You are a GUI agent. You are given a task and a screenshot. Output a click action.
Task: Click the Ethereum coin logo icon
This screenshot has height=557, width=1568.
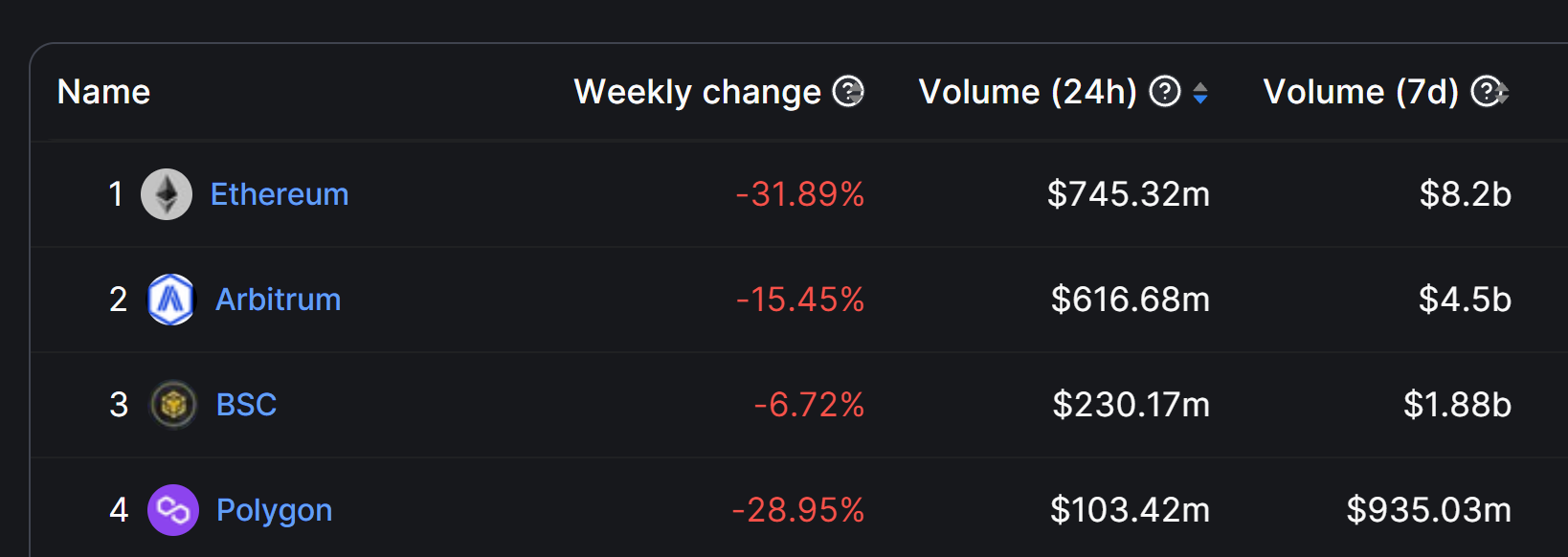click(167, 194)
